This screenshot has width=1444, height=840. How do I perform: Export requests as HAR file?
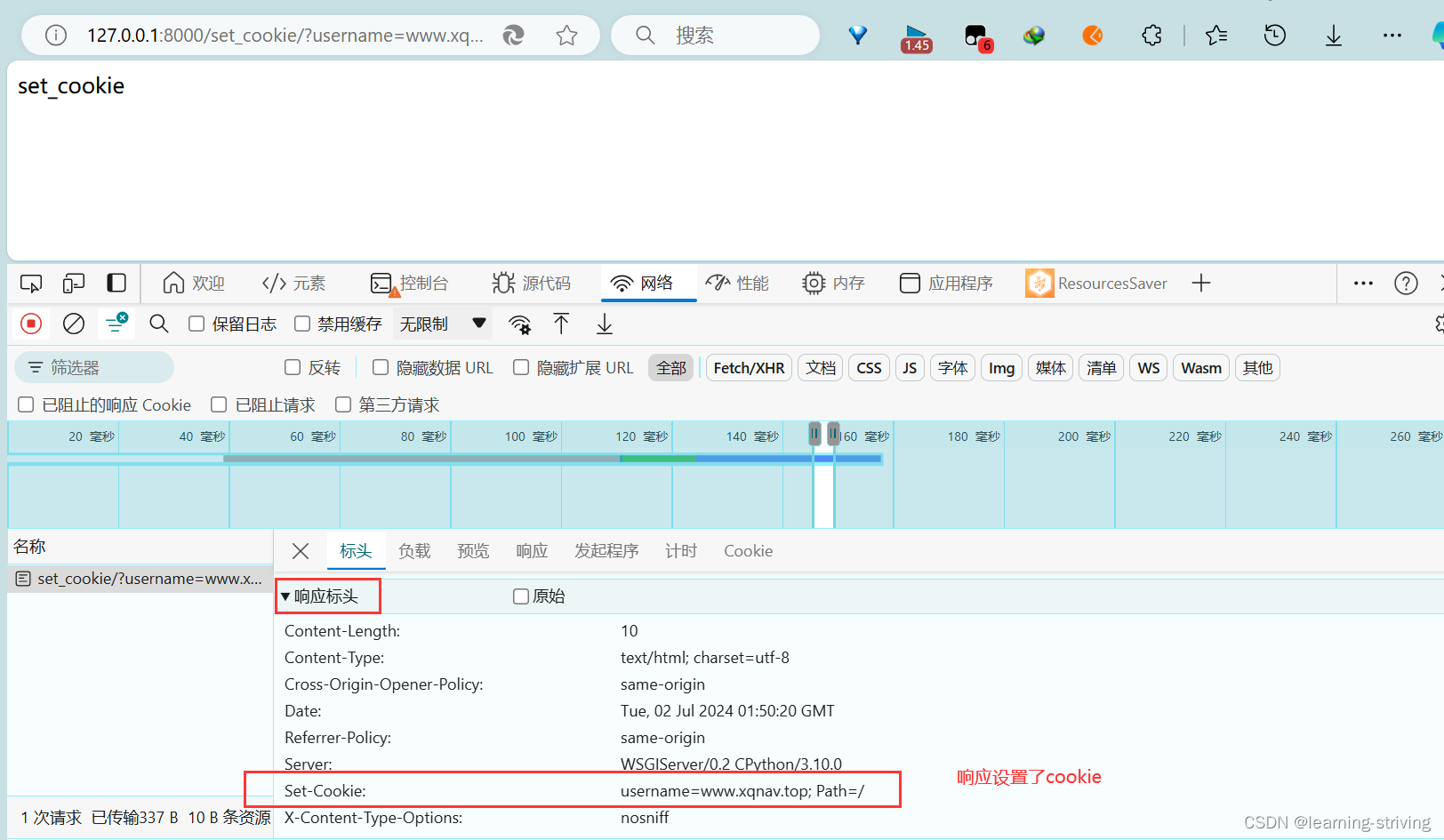click(x=604, y=324)
